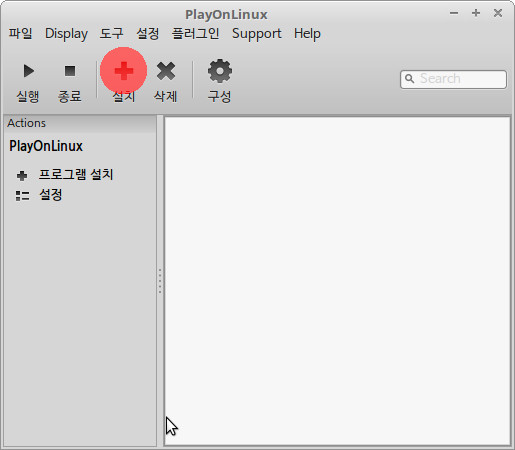This screenshot has width=515, height=450.
Task: Open Configure (구성) gear icon
Action: (220, 71)
